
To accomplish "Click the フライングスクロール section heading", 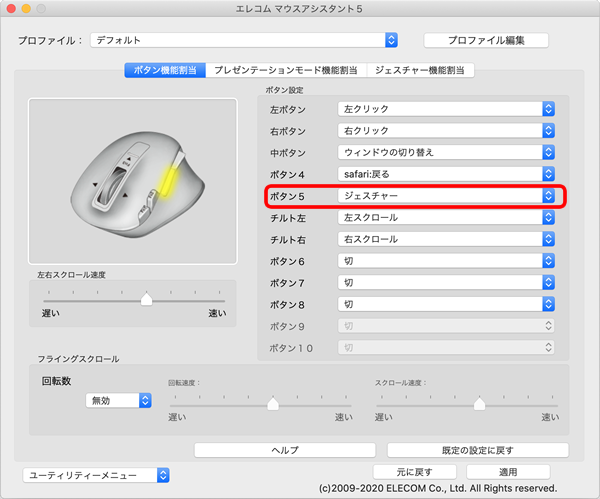I will 78,359.
